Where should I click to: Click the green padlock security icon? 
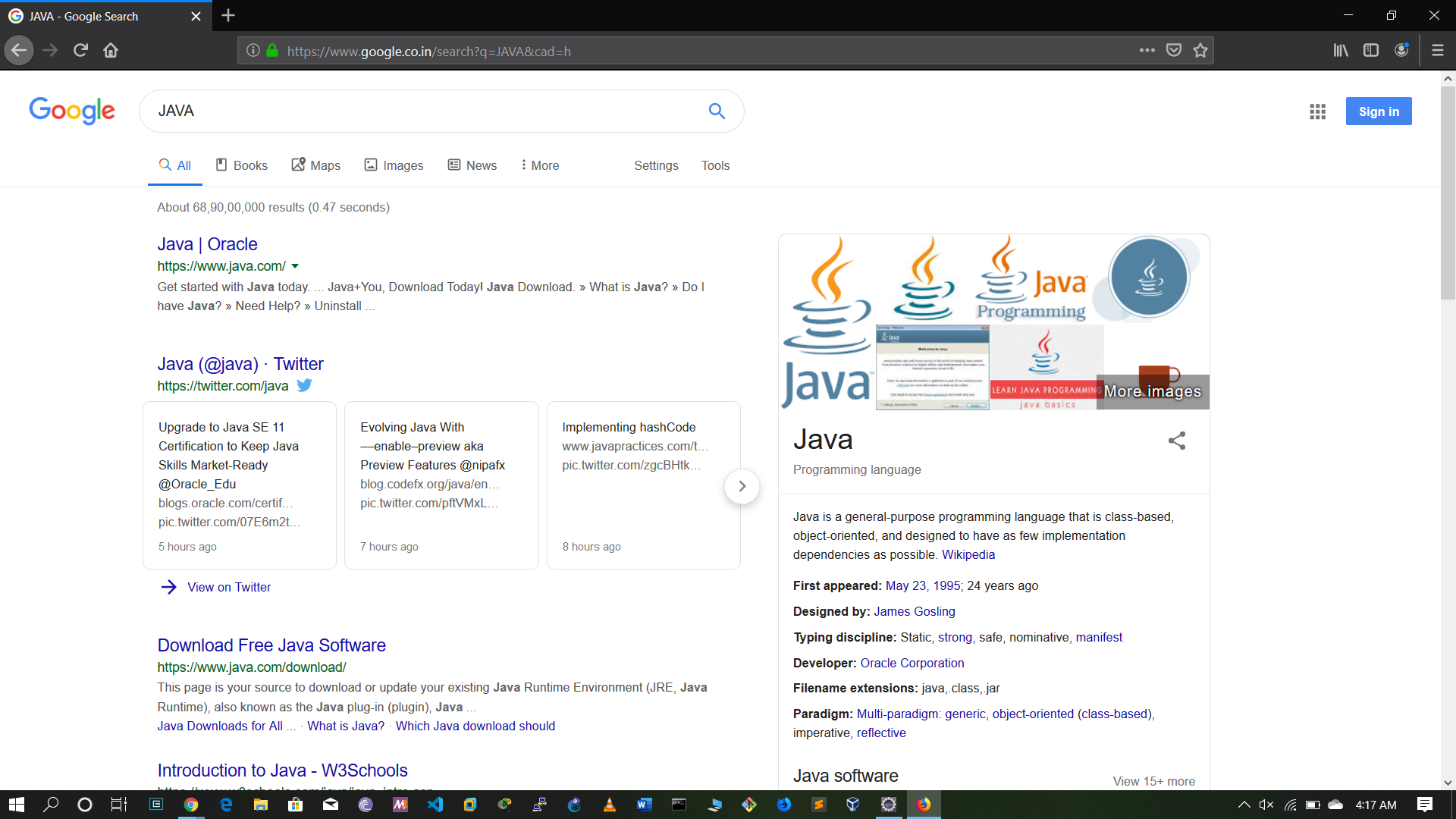click(272, 51)
